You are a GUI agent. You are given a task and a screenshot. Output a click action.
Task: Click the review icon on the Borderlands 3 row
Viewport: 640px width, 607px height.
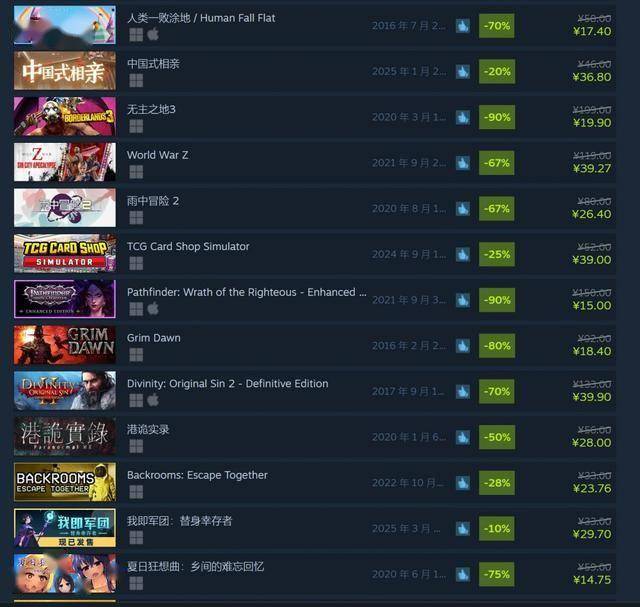(x=462, y=118)
